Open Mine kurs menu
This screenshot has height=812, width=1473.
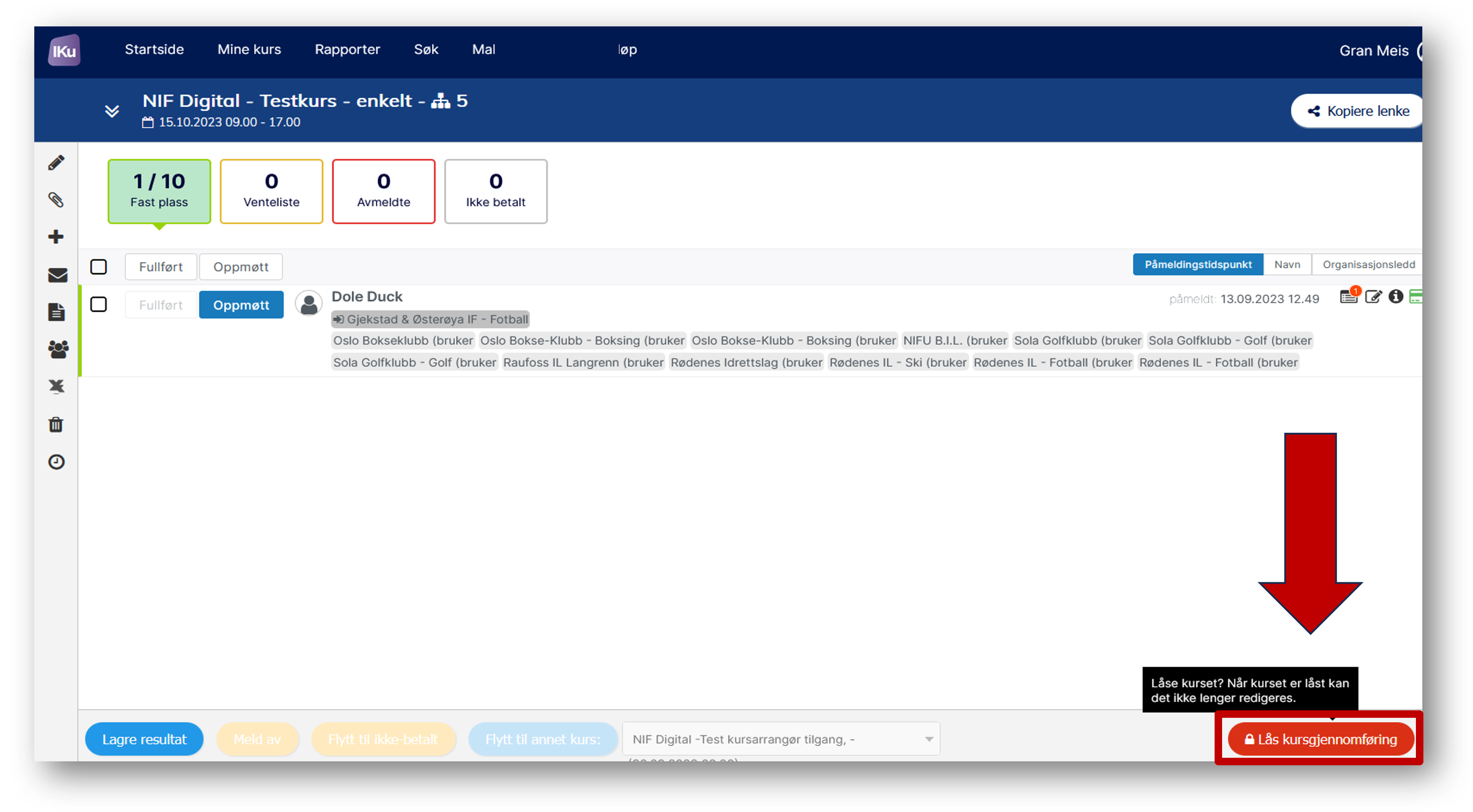pos(249,50)
